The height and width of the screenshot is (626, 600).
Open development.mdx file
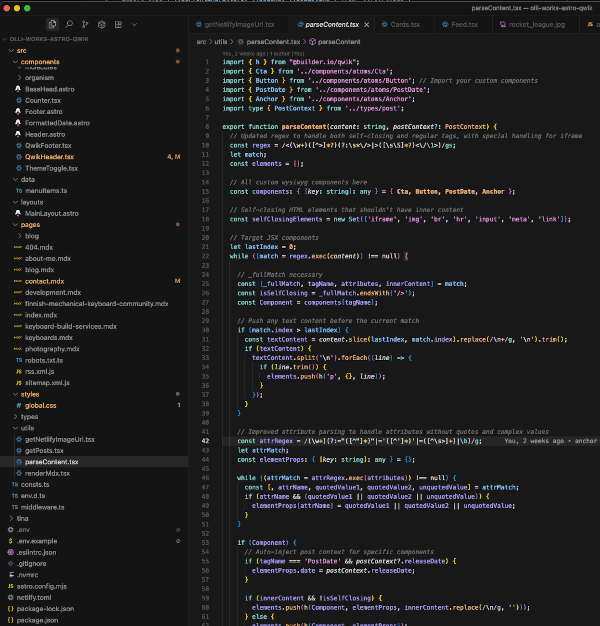click(x=53, y=293)
